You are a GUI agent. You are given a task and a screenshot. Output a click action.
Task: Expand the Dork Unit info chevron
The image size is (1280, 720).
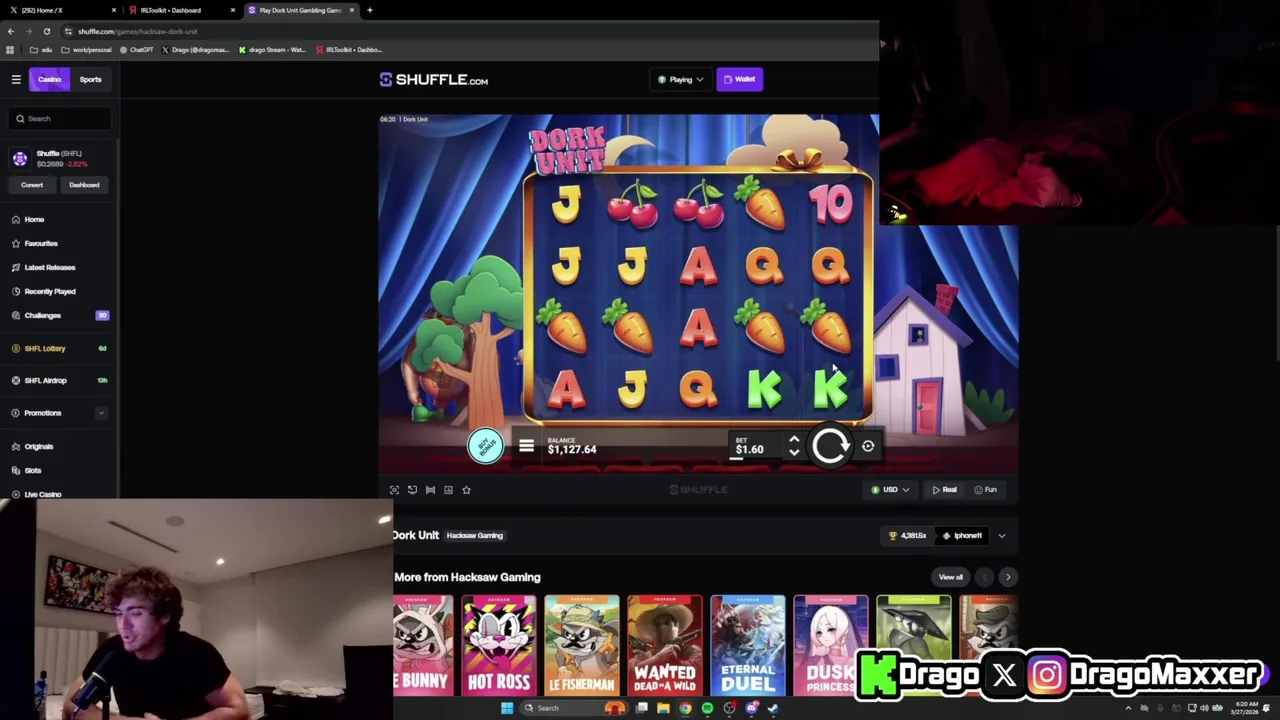(x=1001, y=536)
